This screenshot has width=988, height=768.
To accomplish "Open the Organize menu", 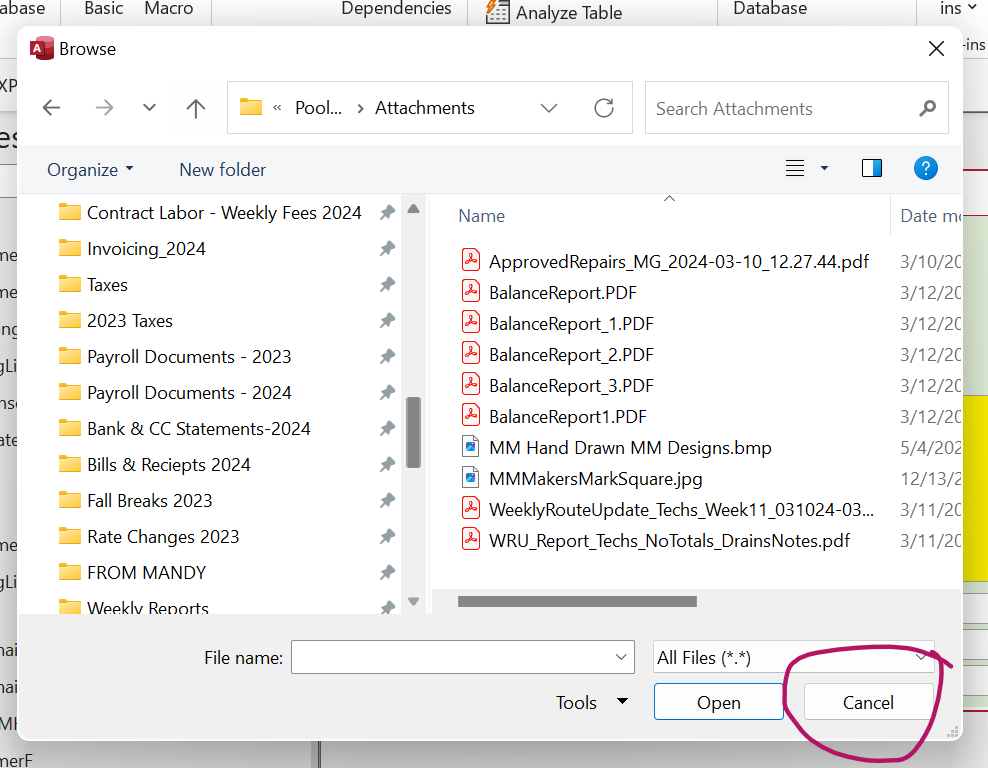I will pos(90,170).
